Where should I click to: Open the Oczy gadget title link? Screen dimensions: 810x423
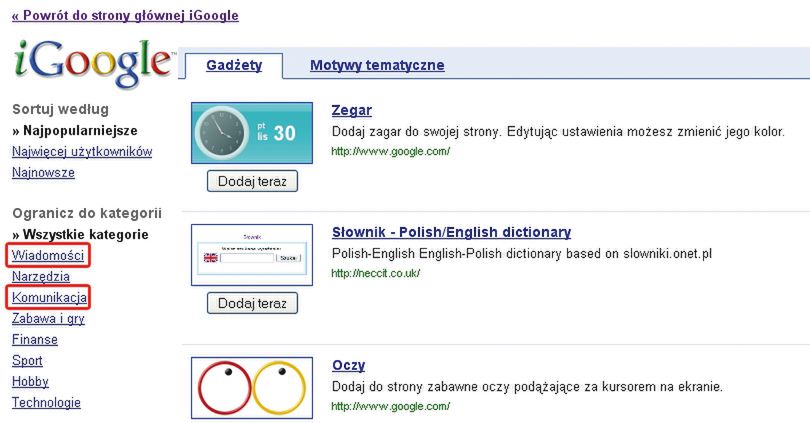click(348, 365)
